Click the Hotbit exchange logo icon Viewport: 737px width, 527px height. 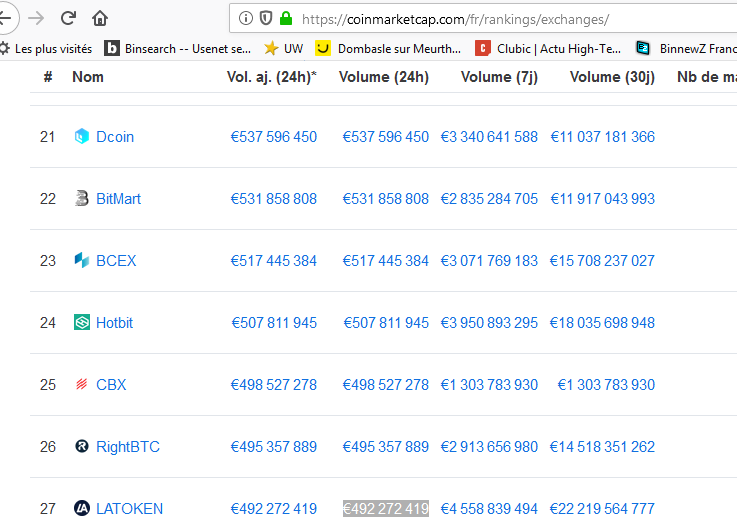[x=82, y=322]
